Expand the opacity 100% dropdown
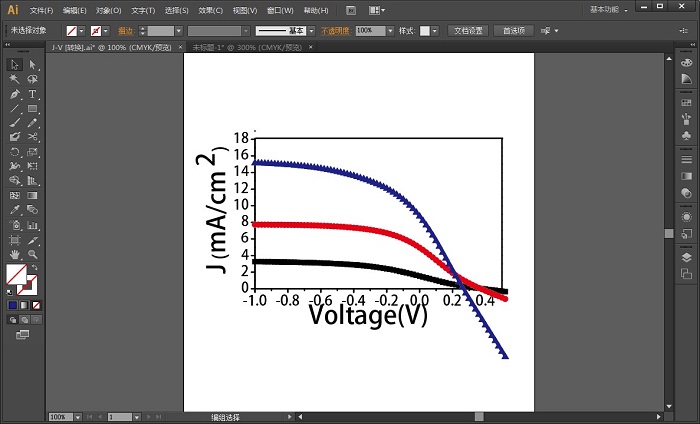Screen dimensions: 700x424 pyautogui.click(x=391, y=31)
